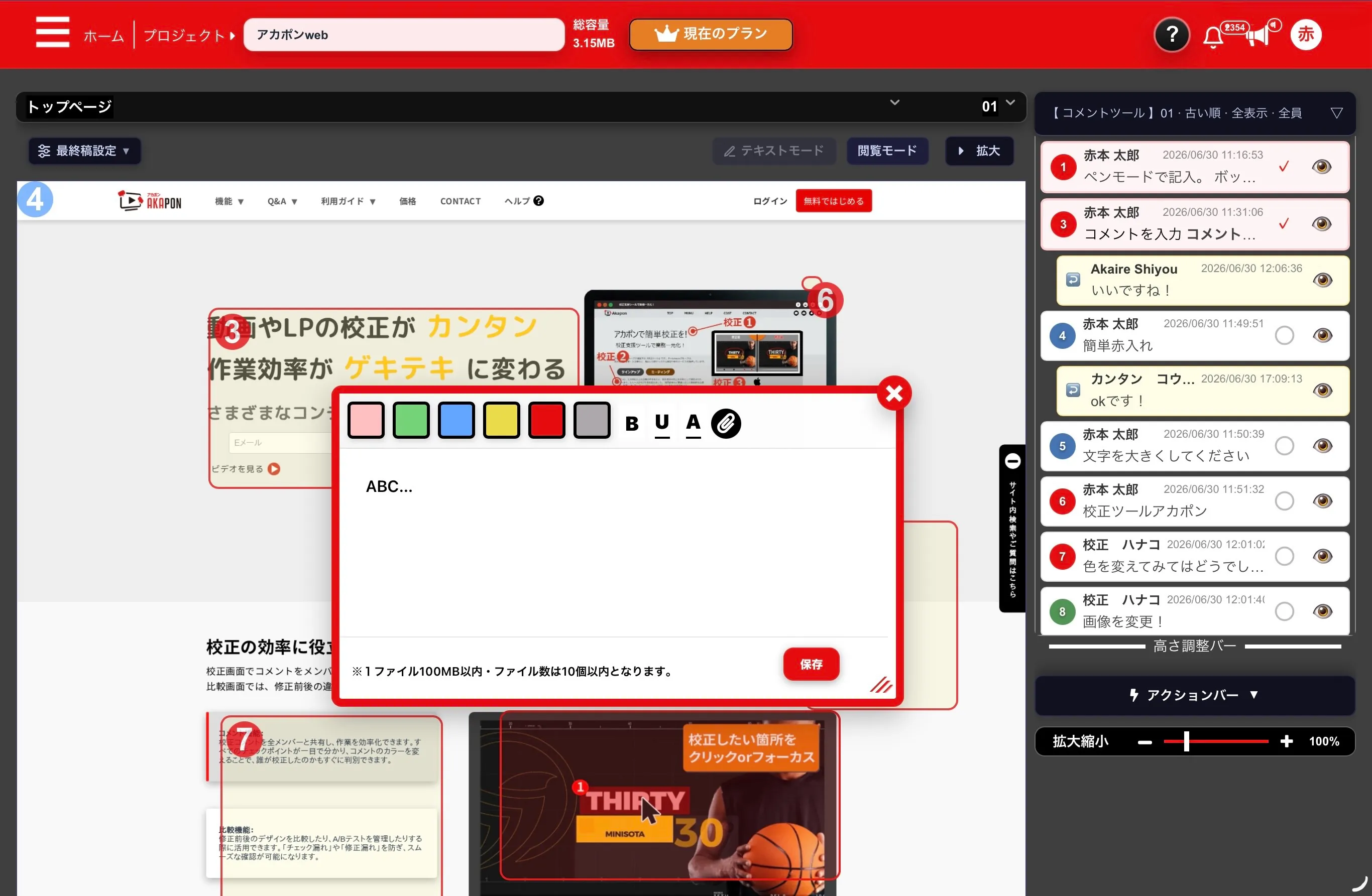Toggle visibility of comment 3 コメントを入力
The image size is (1372, 896).
1321,223
